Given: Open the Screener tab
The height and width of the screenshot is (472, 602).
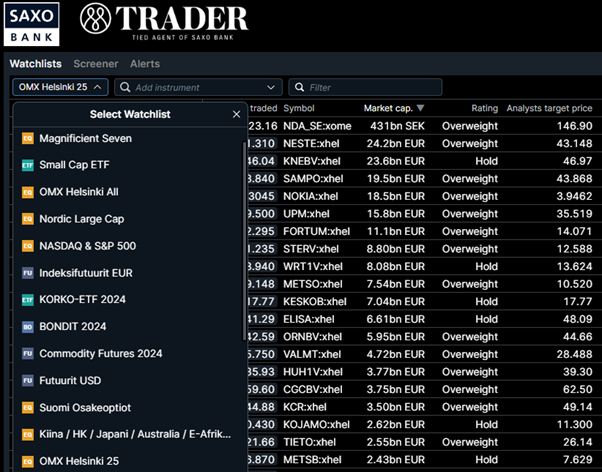Looking at the screenshot, I should click(x=96, y=64).
